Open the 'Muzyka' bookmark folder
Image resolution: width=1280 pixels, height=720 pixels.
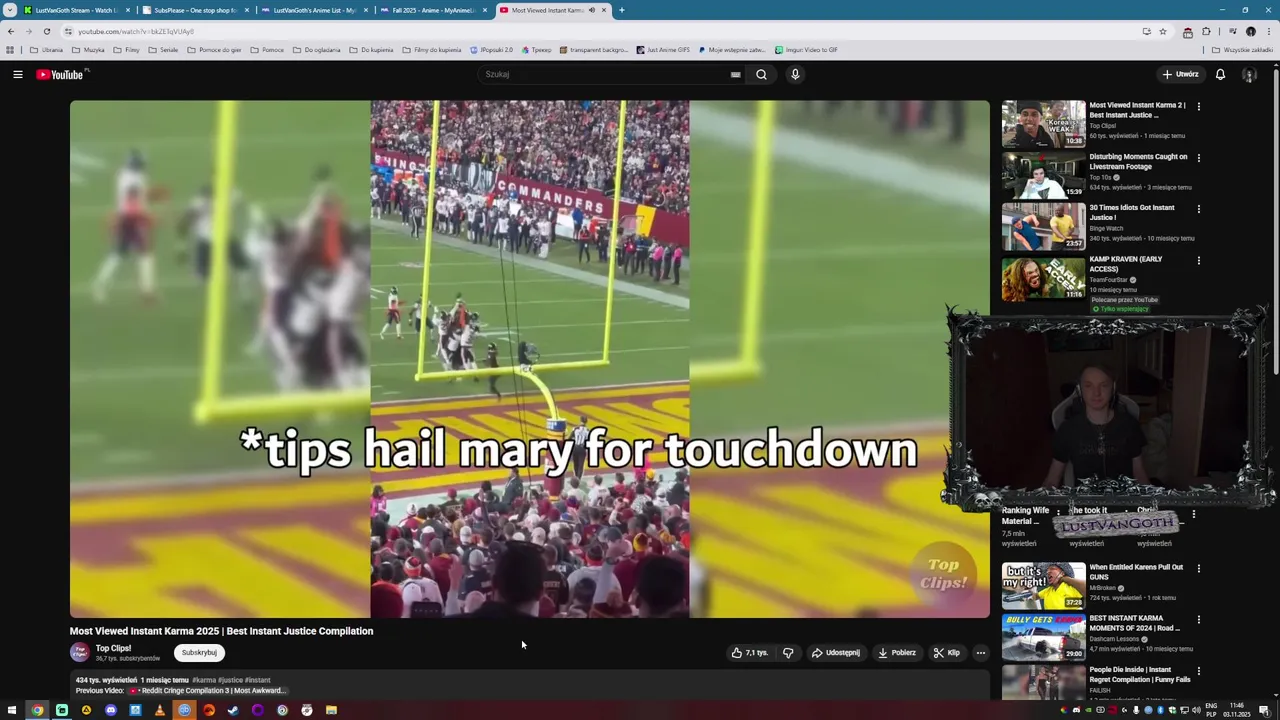click(88, 49)
